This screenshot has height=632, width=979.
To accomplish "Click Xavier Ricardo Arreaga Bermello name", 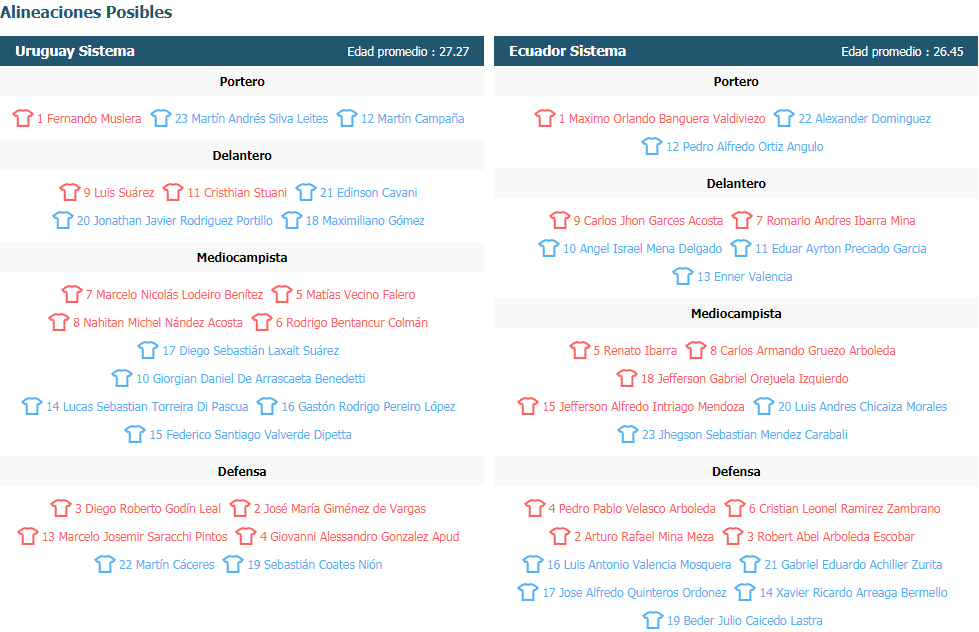I will click(853, 592).
